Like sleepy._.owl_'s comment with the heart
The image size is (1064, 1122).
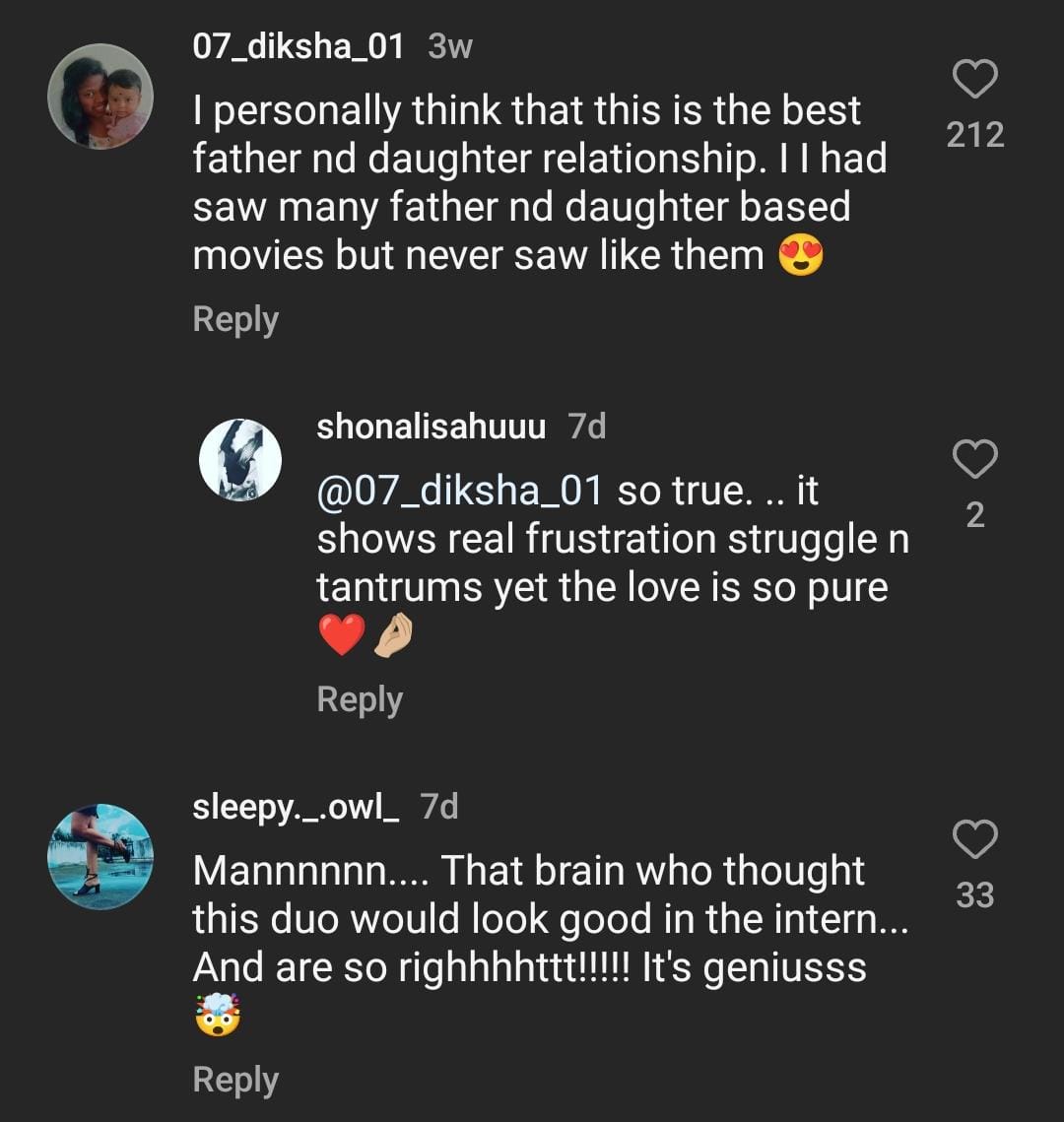(975, 839)
